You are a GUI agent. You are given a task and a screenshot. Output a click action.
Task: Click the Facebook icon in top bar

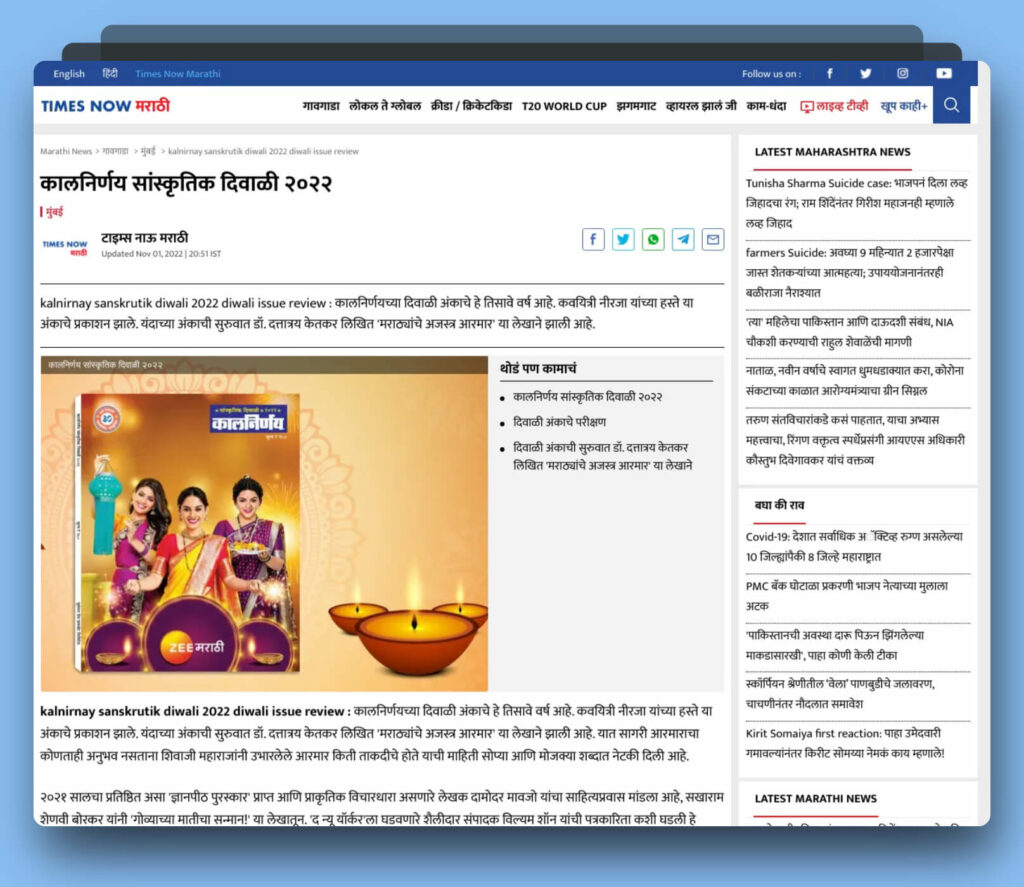[829, 74]
